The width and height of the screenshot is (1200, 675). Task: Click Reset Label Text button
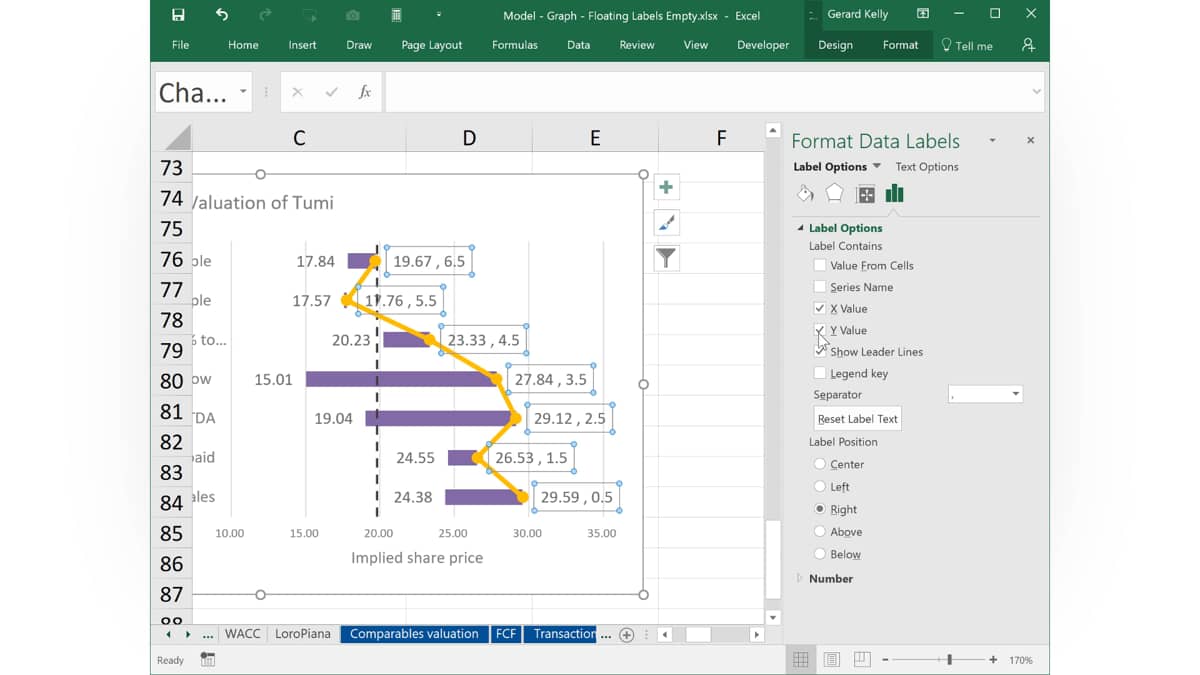tap(858, 419)
